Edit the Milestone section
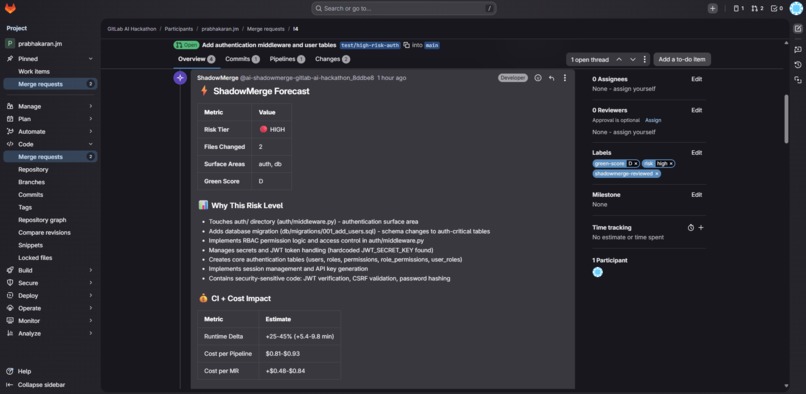Screen dimensions: 806x394 [697, 195]
